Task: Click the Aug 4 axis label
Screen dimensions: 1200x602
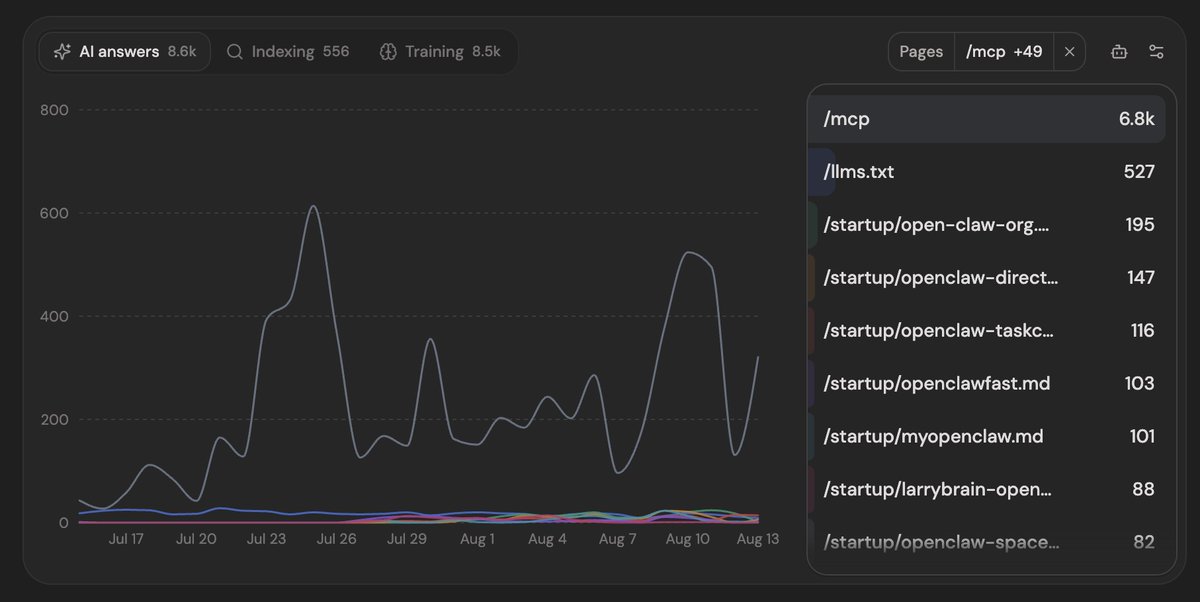Action: (547, 539)
